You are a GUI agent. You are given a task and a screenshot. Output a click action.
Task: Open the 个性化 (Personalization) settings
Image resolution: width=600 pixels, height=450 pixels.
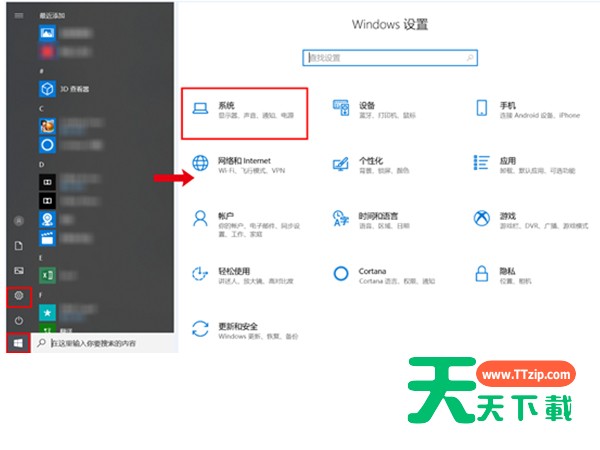[x=370, y=165]
